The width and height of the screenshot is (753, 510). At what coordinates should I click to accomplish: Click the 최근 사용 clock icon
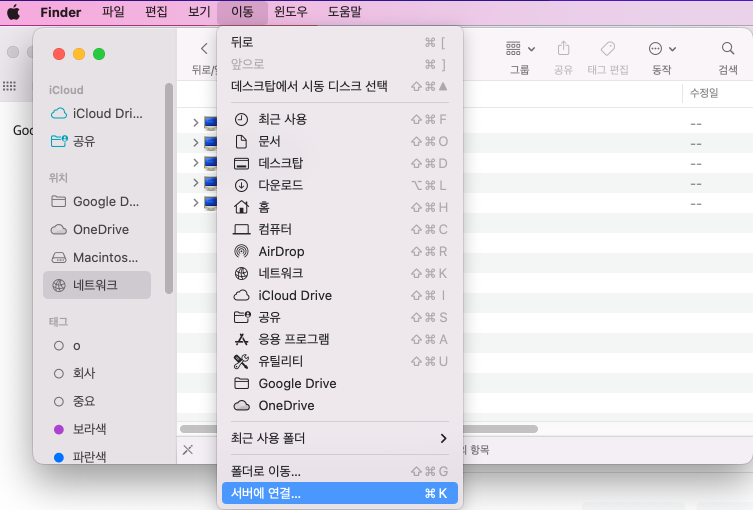pos(241,119)
